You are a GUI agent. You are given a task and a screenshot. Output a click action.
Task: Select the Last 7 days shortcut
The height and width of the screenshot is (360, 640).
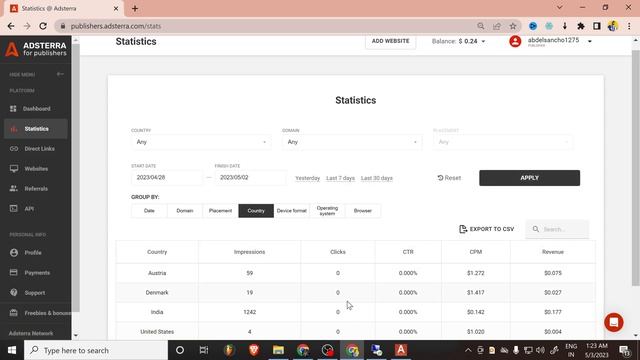click(340, 178)
